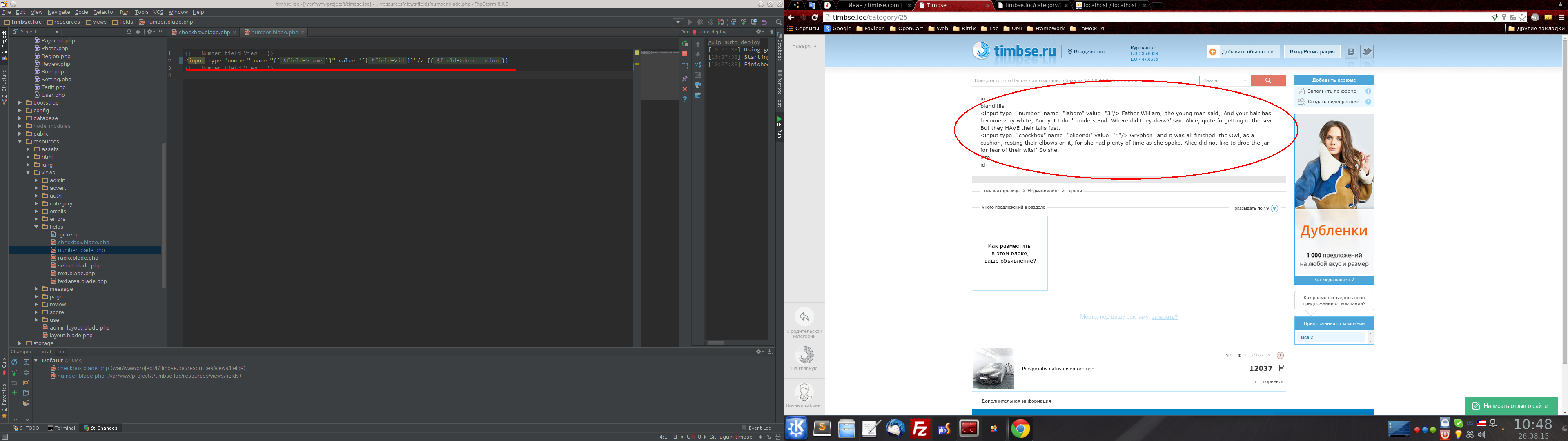Open the KDE application launcher
The width and height of the screenshot is (1568, 441).
click(x=796, y=428)
